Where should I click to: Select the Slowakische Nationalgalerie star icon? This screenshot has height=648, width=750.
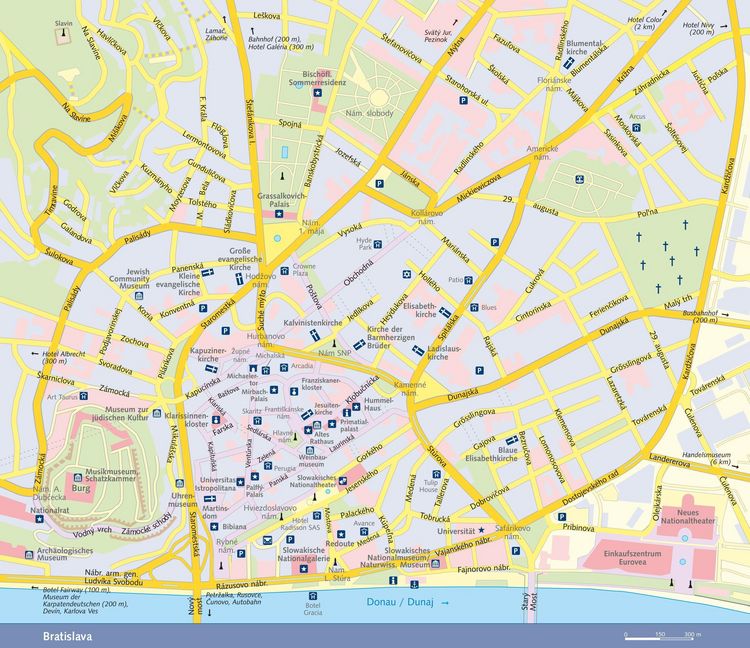tap(303, 569)
